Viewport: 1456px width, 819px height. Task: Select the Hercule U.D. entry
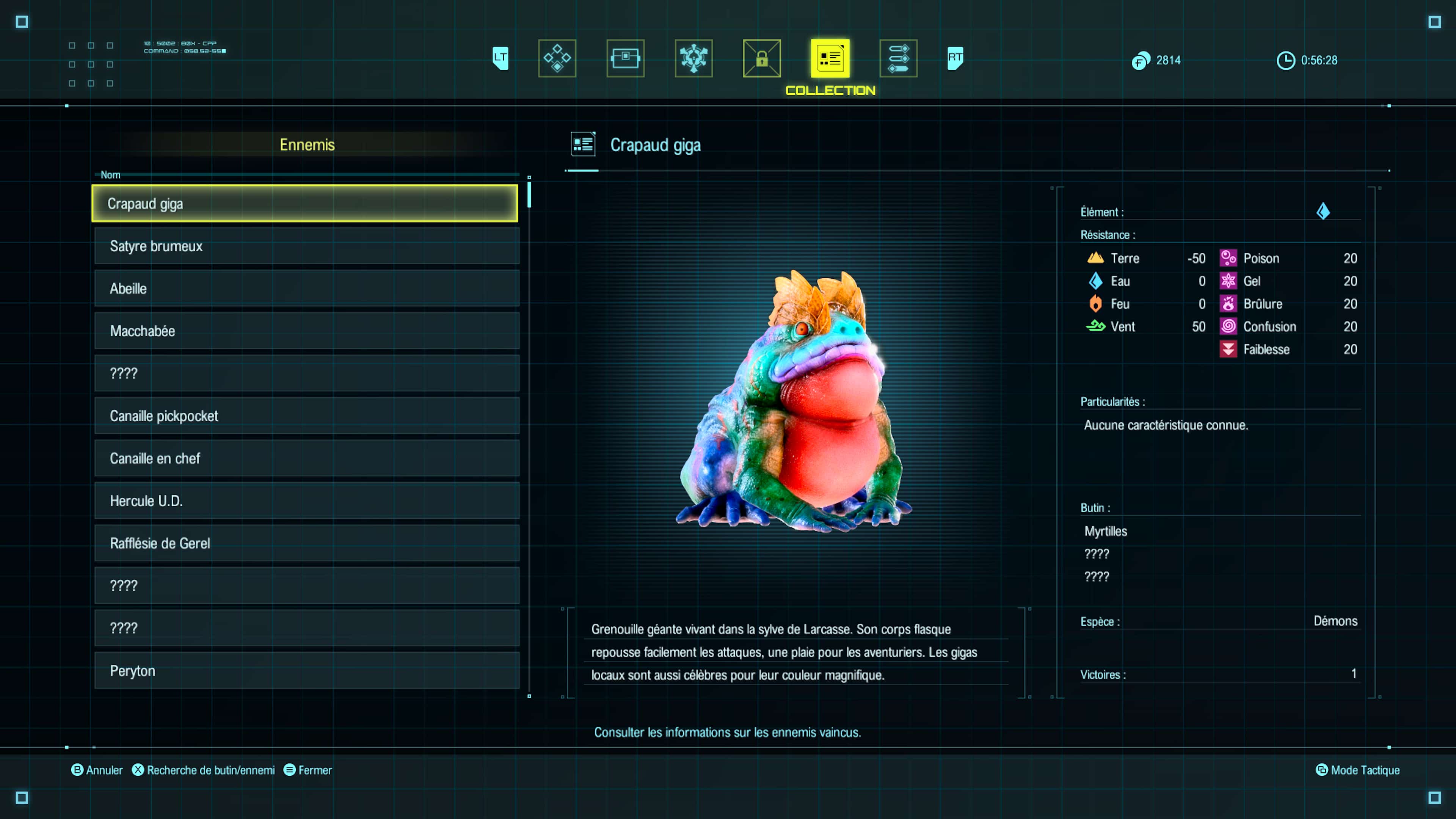[x=307, y=501]
